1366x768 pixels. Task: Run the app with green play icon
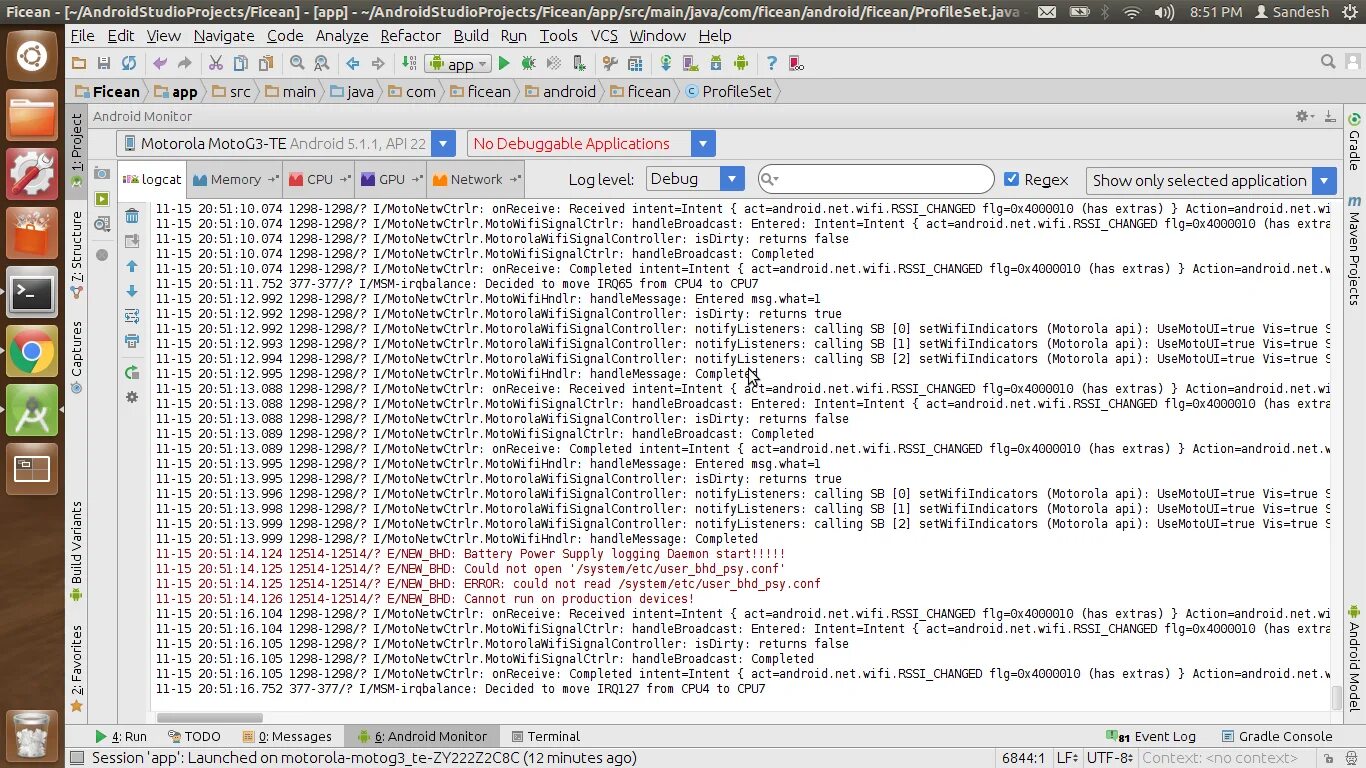click(x=504, y=63)
